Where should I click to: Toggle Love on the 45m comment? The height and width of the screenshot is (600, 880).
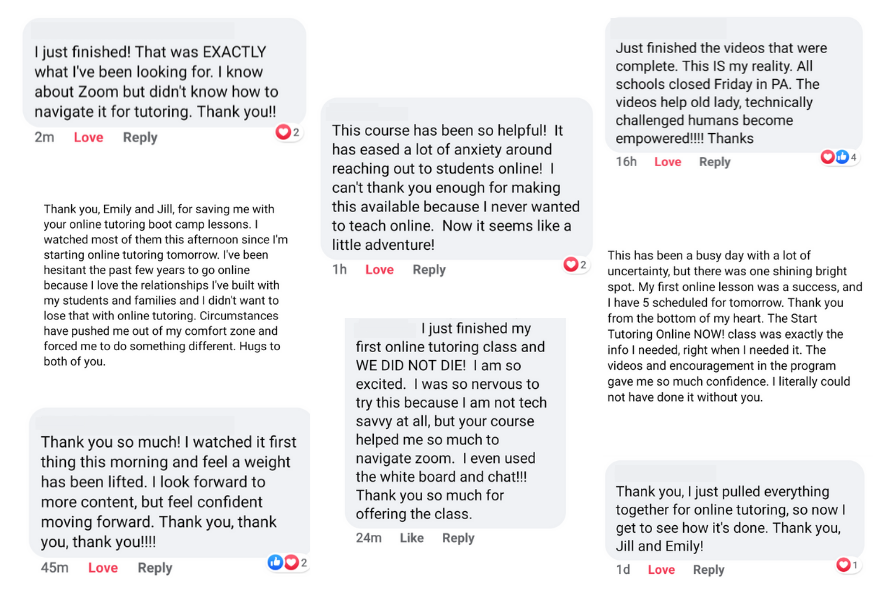click(103, 568)
